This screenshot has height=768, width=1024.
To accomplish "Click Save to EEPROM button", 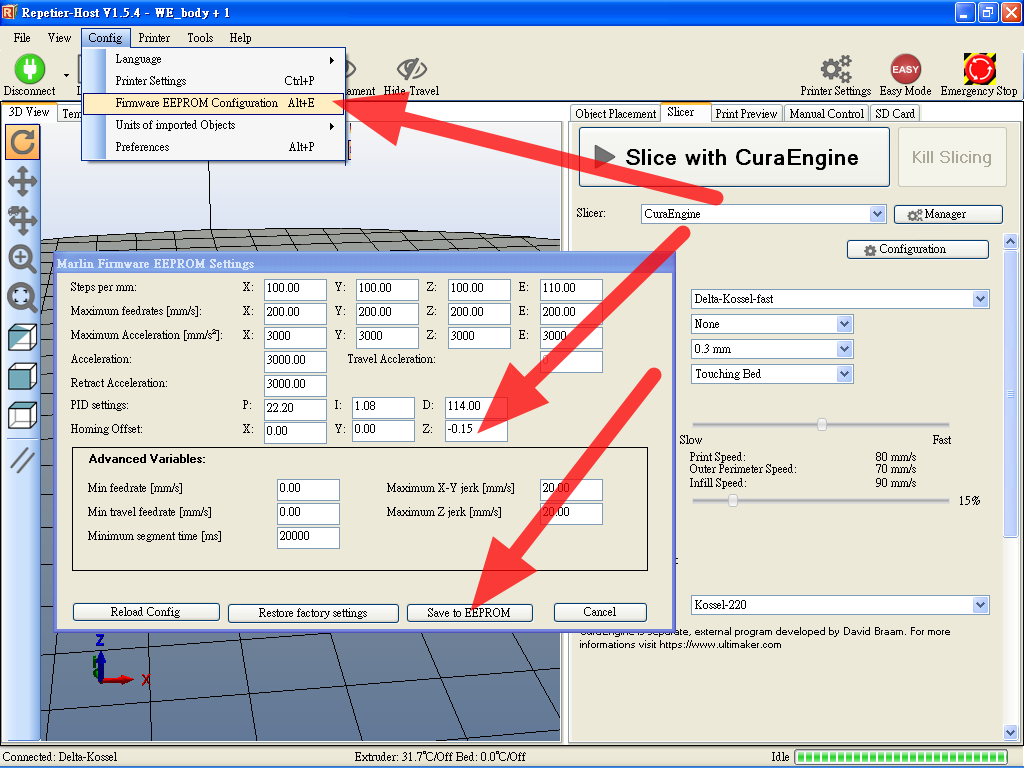I will click(x=470, y=613).
